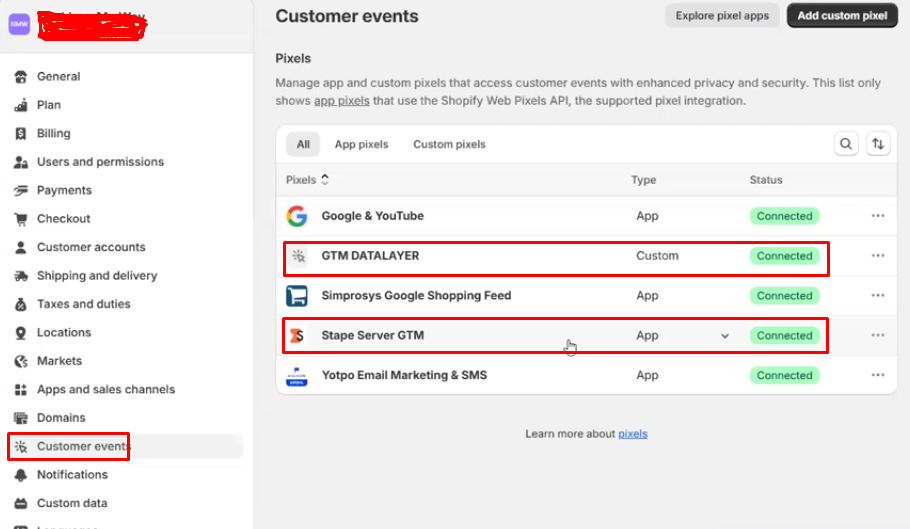Image resolution: width=910 pixels, height=529 pixels.
Task: Click the Connected status badge for Simprosys
Action: point(784,296)
